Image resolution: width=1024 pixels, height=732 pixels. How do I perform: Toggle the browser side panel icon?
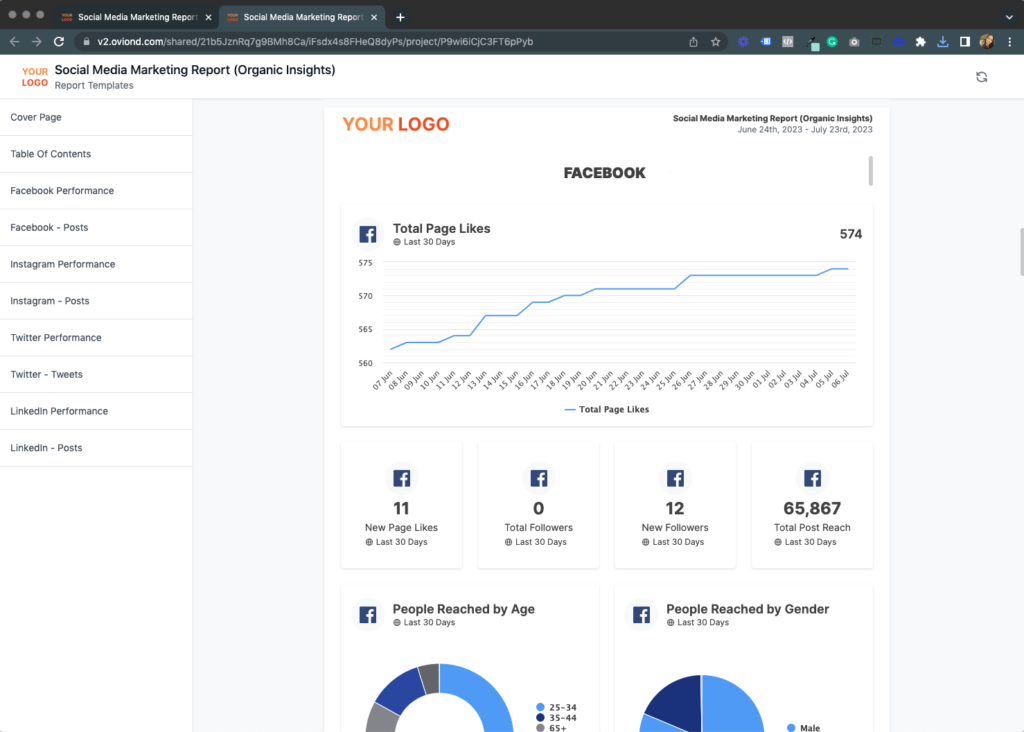point(965,42)
